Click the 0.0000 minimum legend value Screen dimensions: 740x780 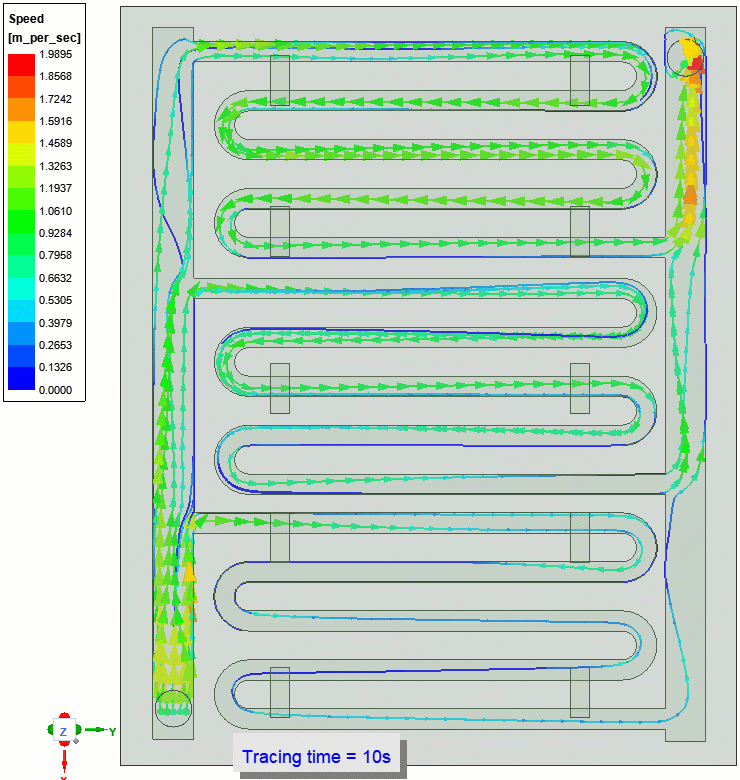click(x=55, y=390)
